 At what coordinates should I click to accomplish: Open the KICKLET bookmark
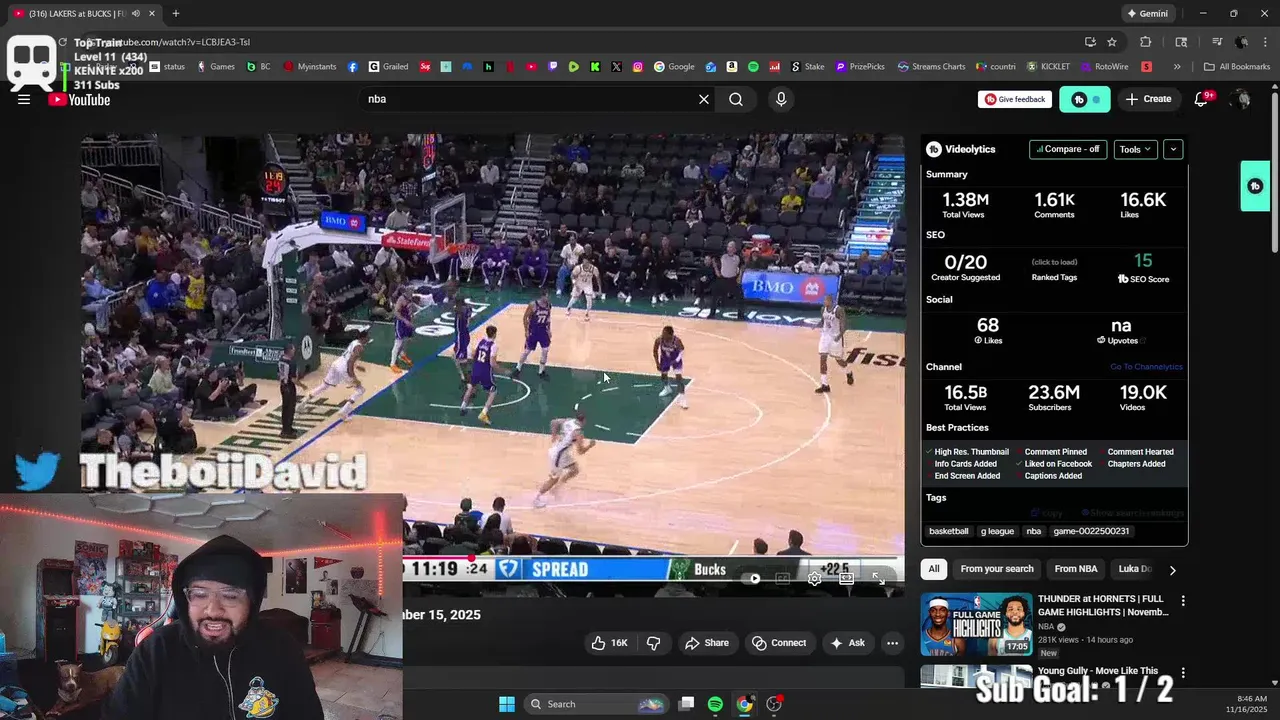1048,67
